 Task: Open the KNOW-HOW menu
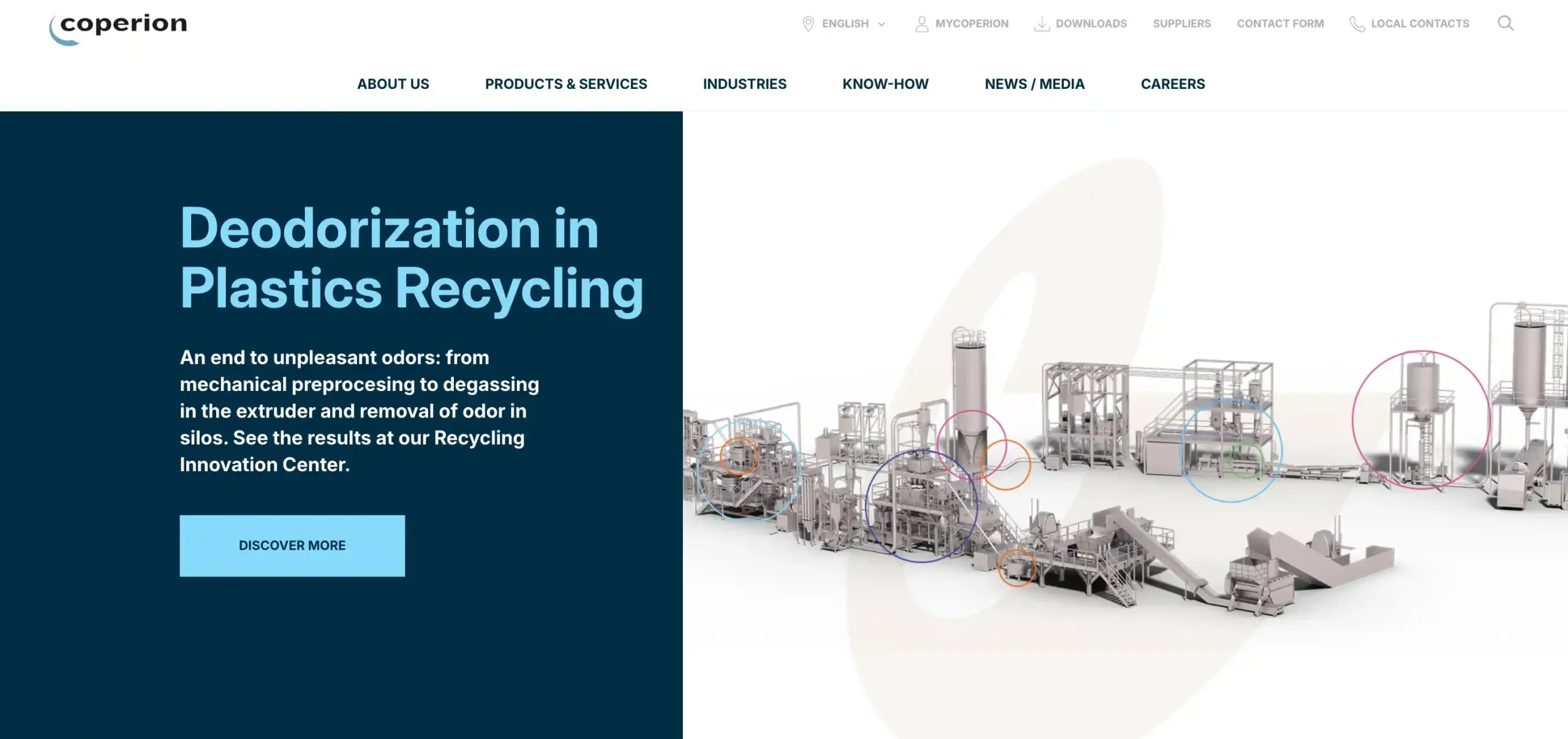click(885, 84)
